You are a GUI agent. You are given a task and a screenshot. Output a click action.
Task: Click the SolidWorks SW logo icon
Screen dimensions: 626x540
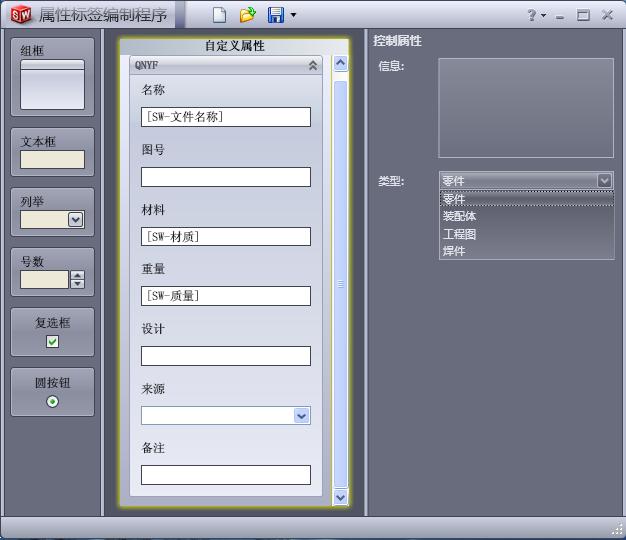pos(21,15)
